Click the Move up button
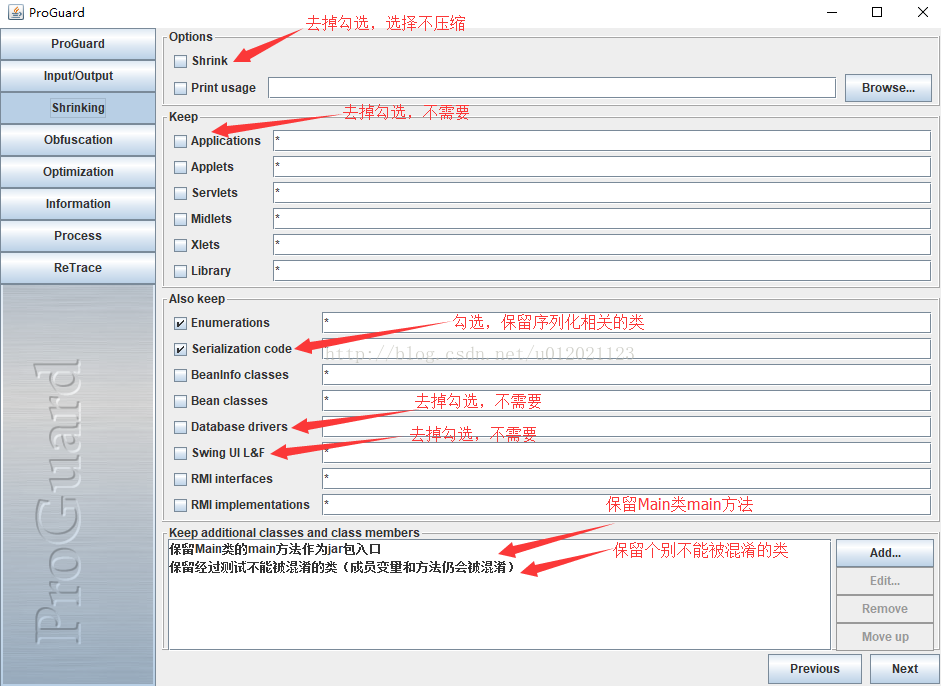This screenshot has height=686, width=941. (x=885, y=637)
